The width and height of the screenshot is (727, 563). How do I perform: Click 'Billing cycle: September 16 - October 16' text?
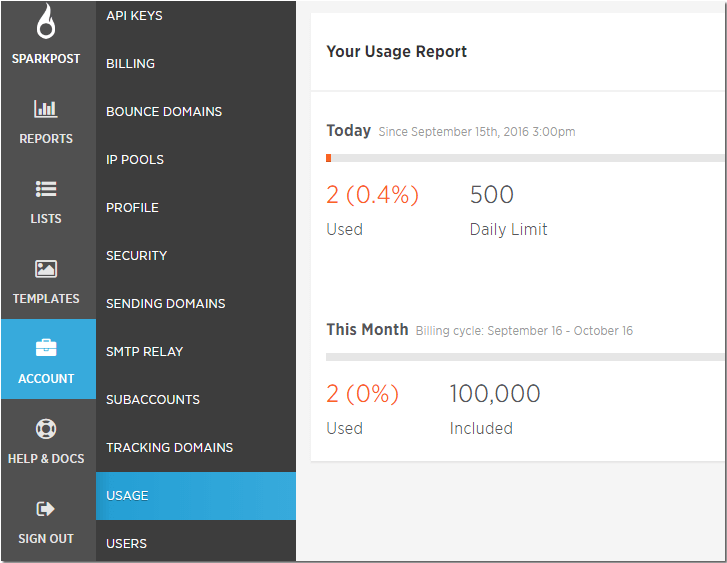pos(524,331)
